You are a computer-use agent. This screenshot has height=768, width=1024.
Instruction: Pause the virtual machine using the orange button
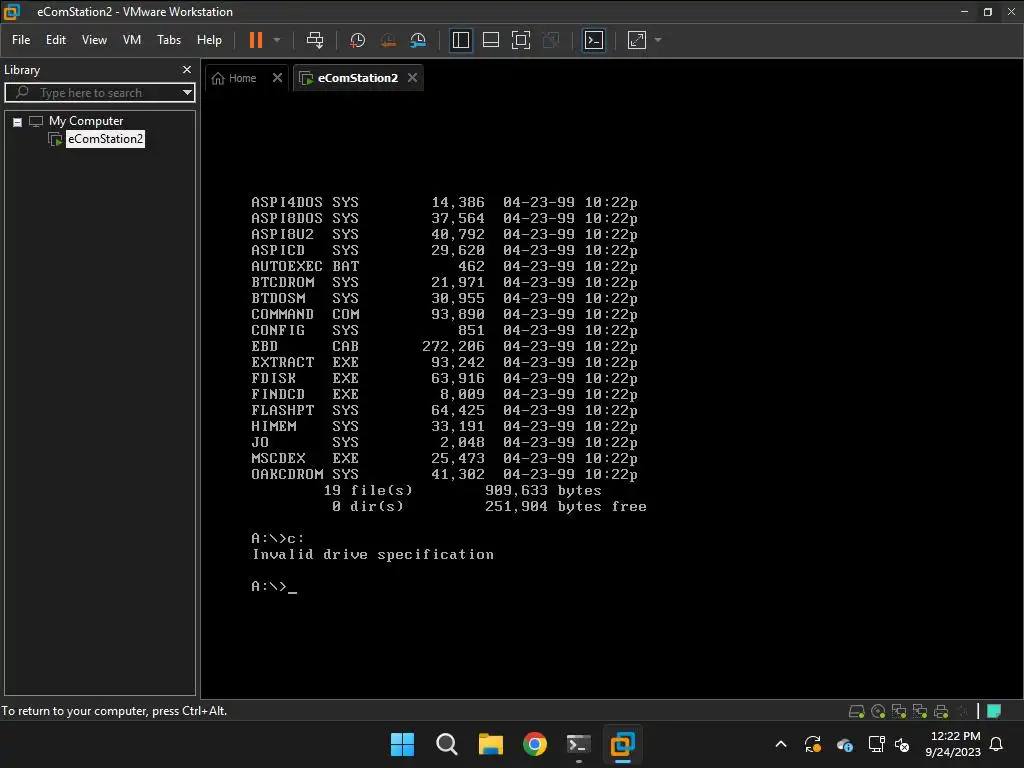(255, 40)
